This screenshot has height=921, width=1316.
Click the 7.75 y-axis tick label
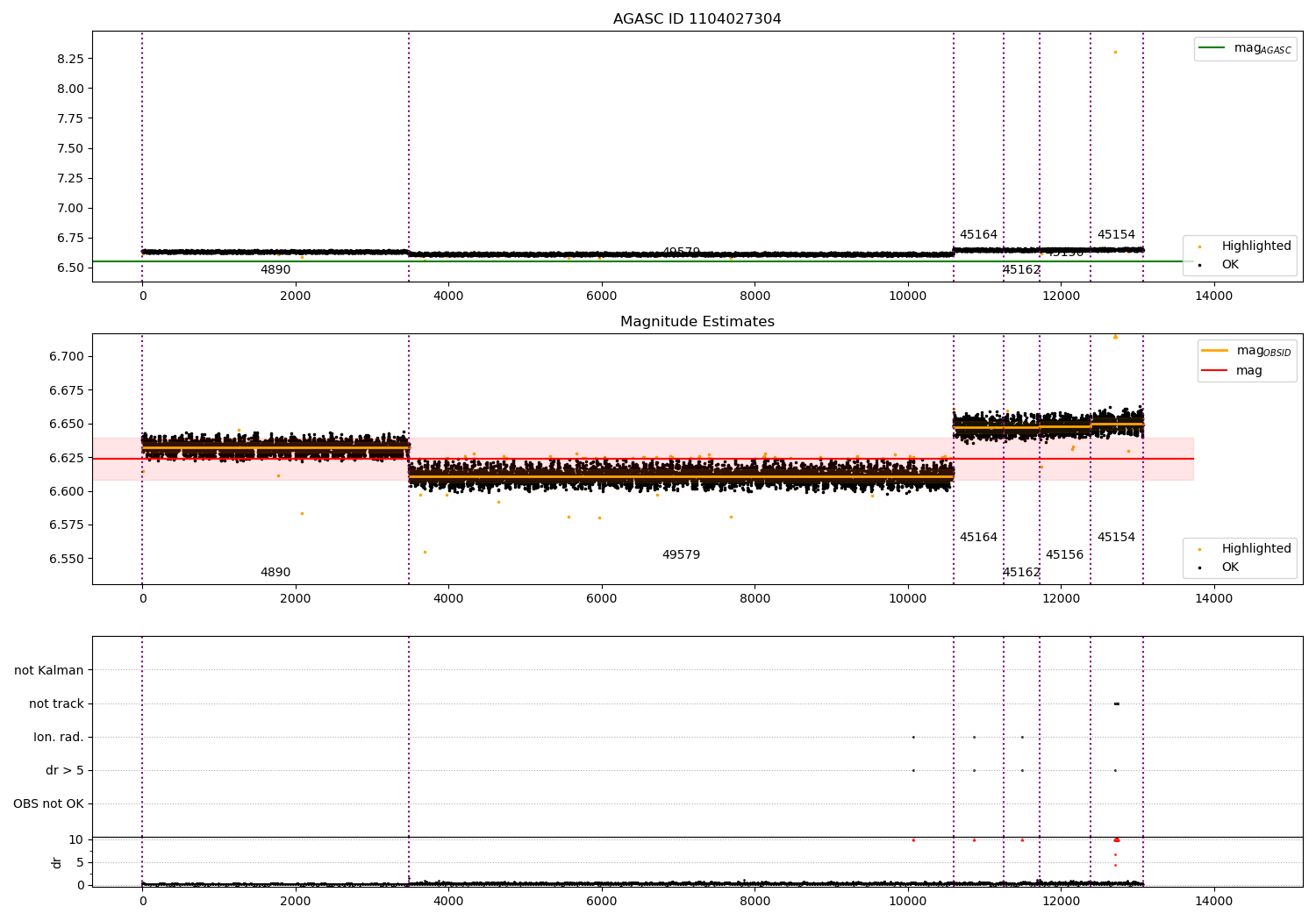click(x=70, y=118)
